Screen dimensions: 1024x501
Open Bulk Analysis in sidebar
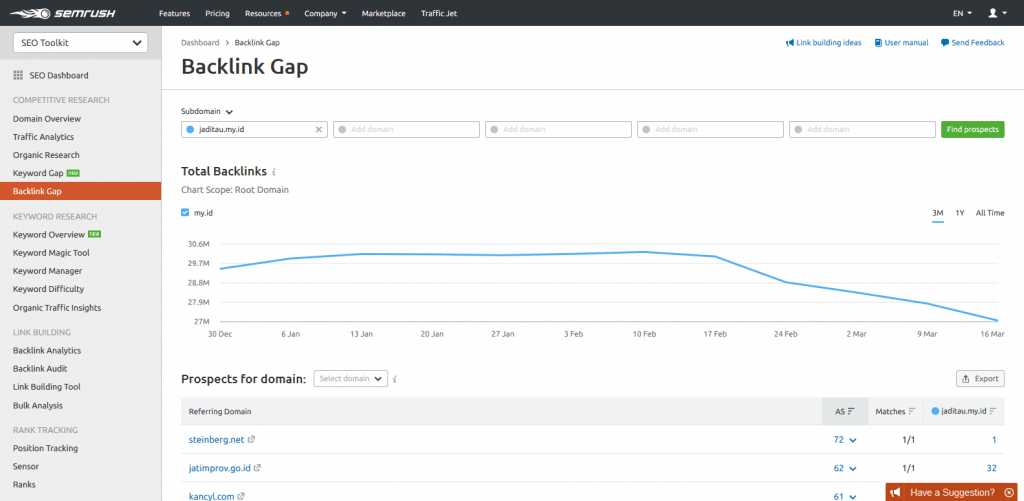38,406
